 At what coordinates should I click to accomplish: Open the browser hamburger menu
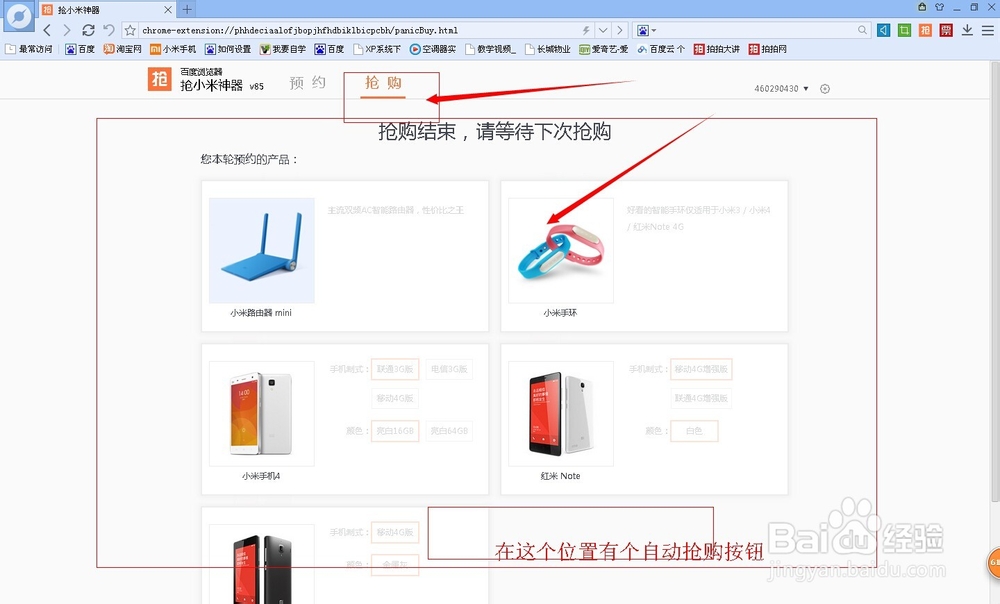tap(988, 30)
